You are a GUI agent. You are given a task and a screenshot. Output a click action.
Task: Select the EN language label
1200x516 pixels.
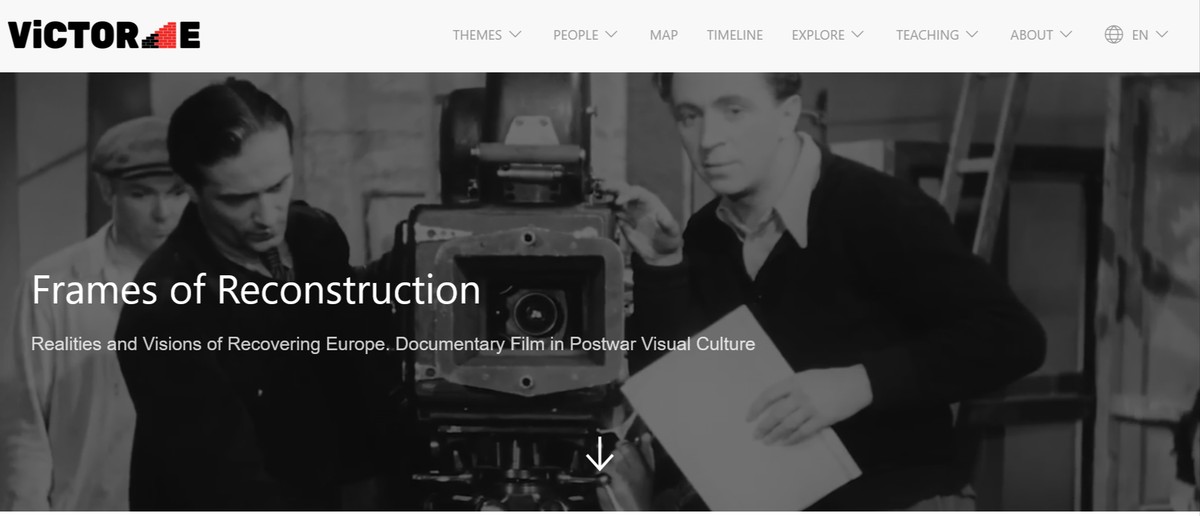pos(1140,35)
